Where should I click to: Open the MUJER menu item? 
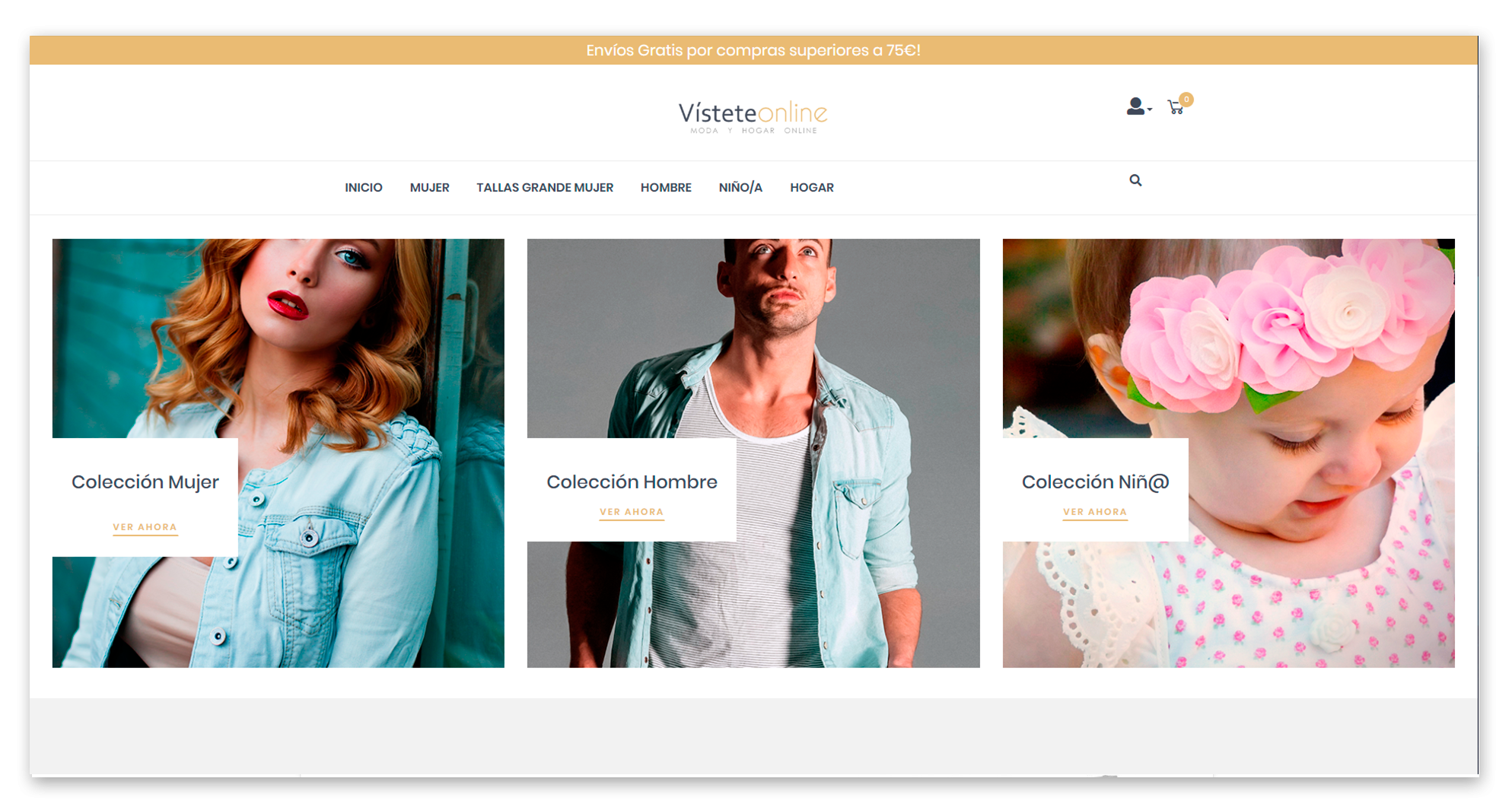[x=429, y=187]
